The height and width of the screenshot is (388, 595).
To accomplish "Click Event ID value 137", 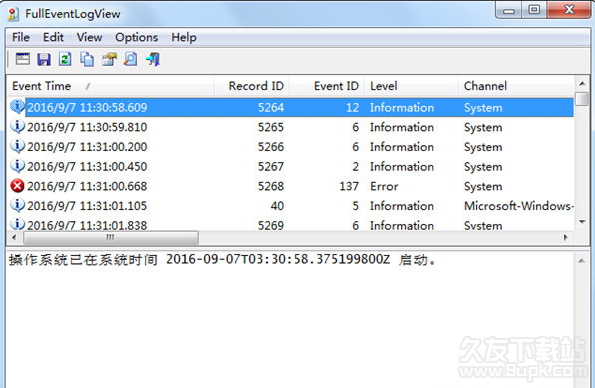I will (349, 186).
